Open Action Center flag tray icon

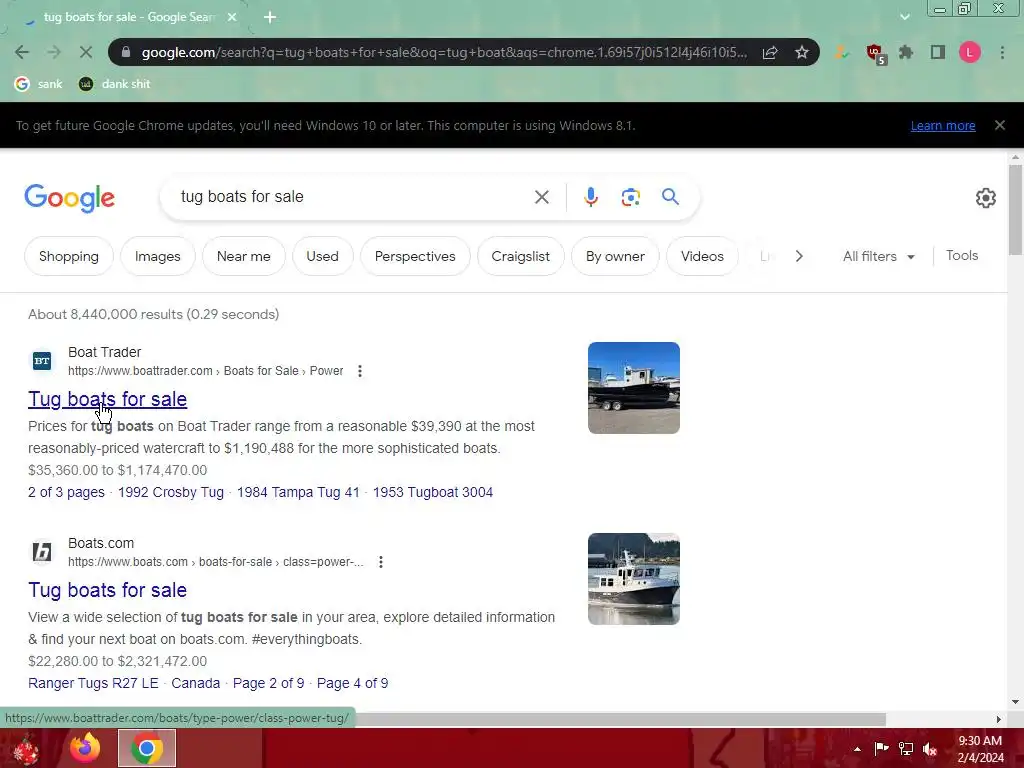882,749
